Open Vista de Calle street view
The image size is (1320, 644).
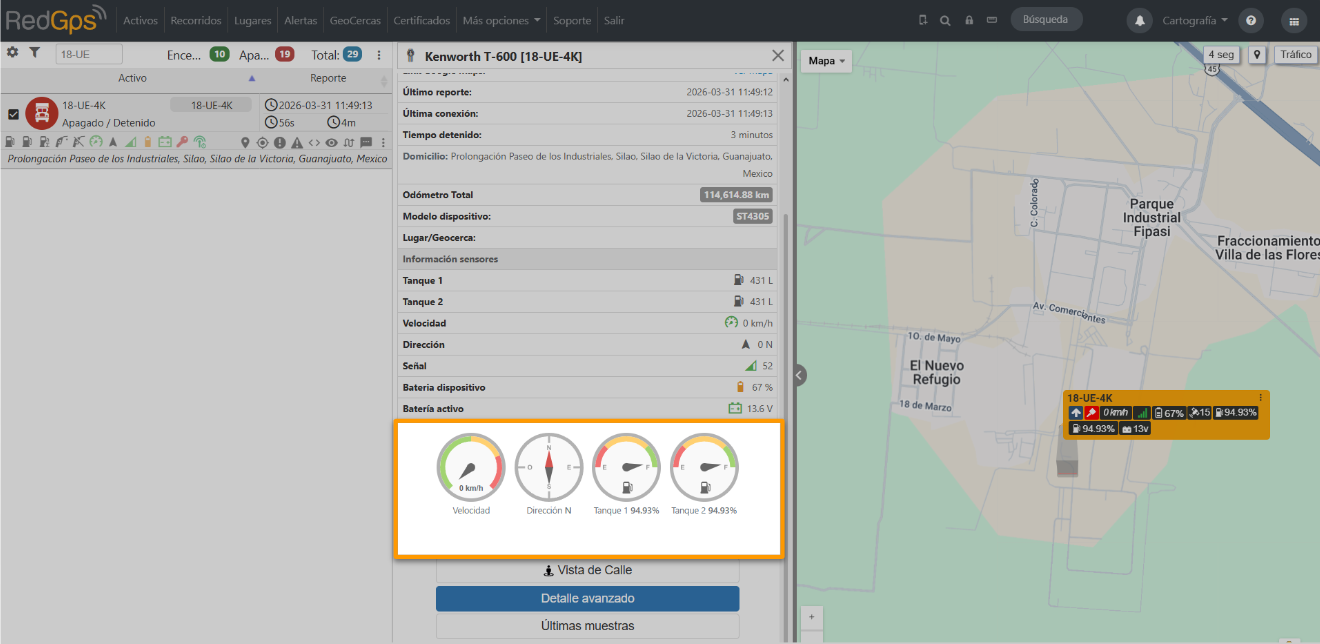coord(587,570)
